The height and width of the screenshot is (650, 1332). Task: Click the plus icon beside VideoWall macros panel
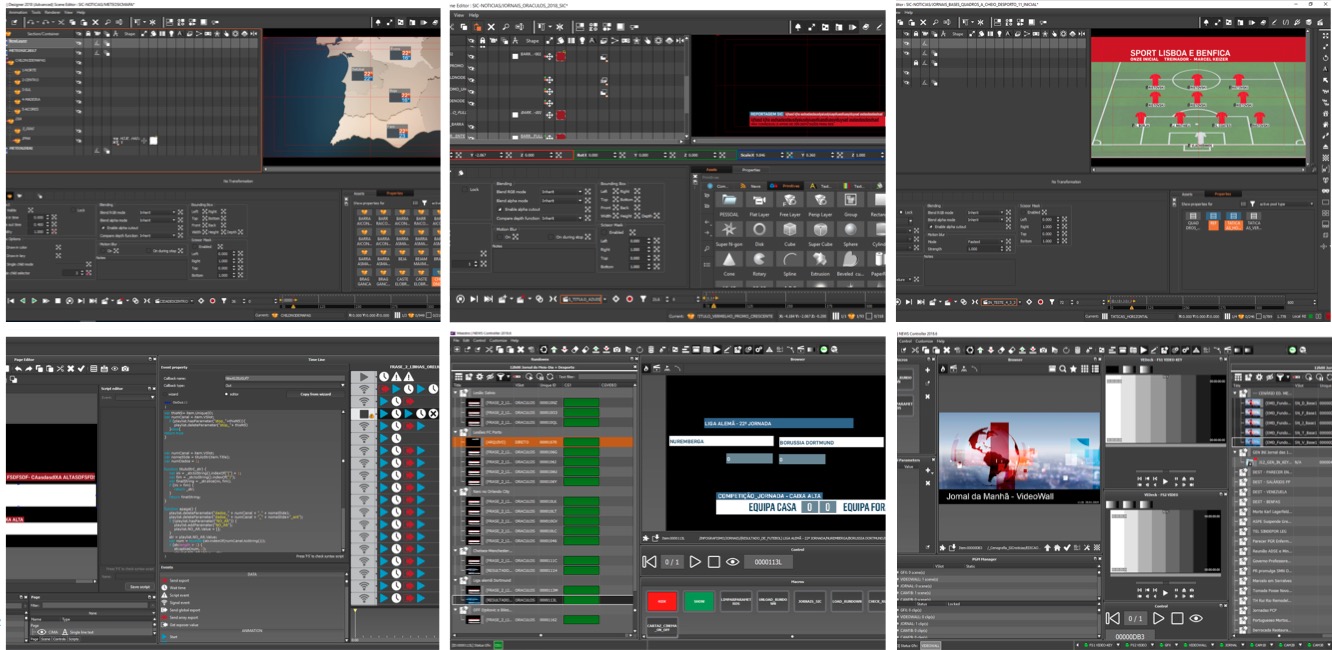(927, 370)
